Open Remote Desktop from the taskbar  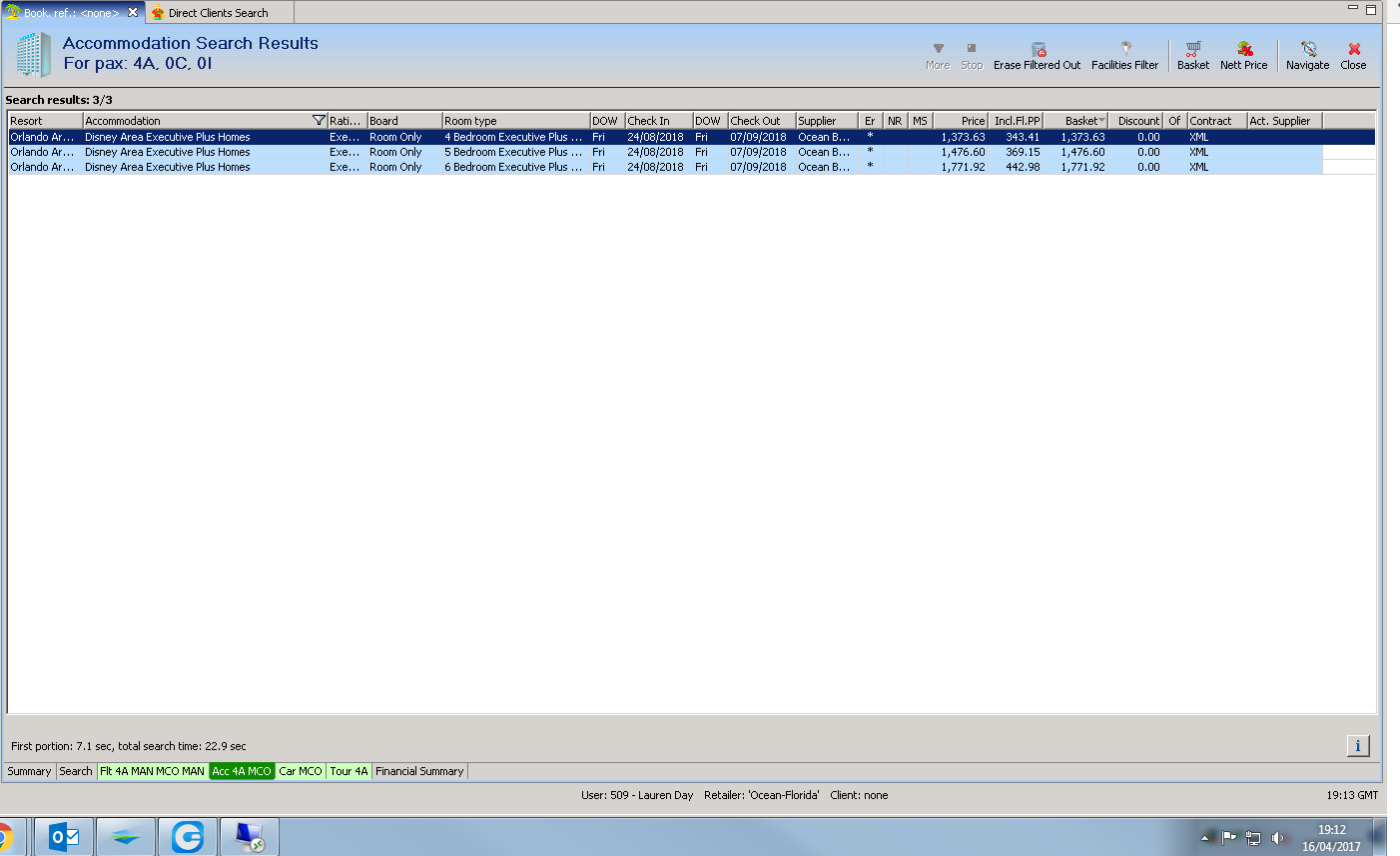(x=250, y=837)
